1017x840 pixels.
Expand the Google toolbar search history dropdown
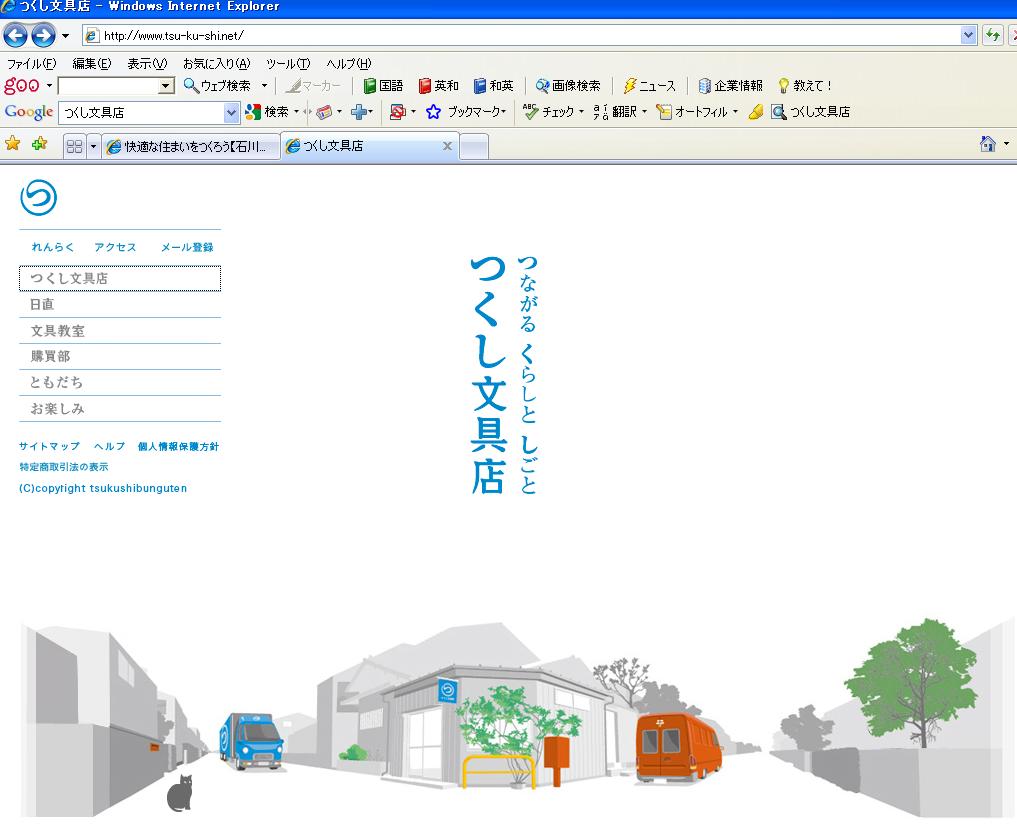(232, 112)
